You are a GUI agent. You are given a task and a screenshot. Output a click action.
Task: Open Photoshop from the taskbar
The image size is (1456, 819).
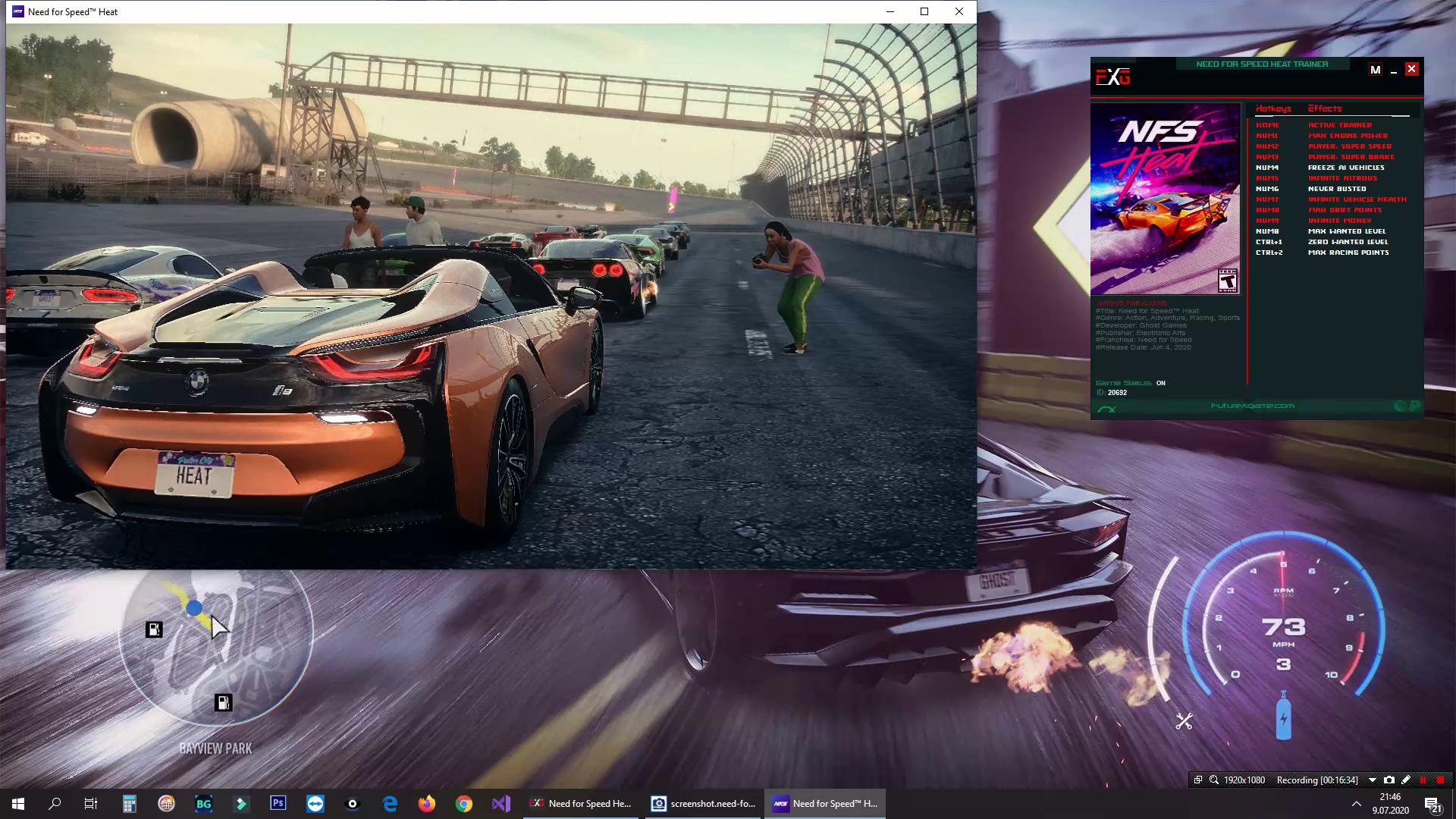point(278,804)
